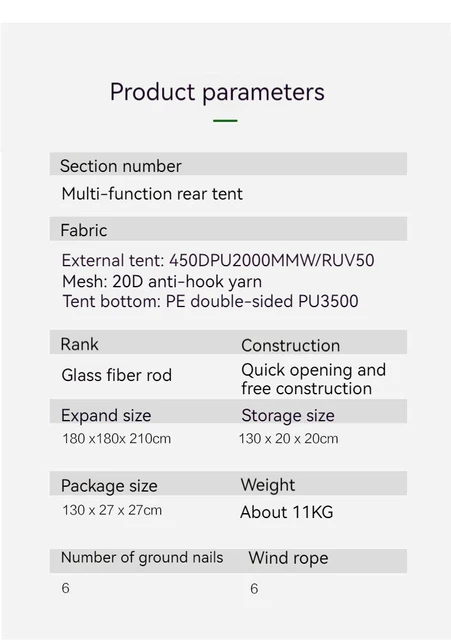Select the Construction header label
Image resolution: width=451 pixels, height=640 pixels.
coord(290,346)
